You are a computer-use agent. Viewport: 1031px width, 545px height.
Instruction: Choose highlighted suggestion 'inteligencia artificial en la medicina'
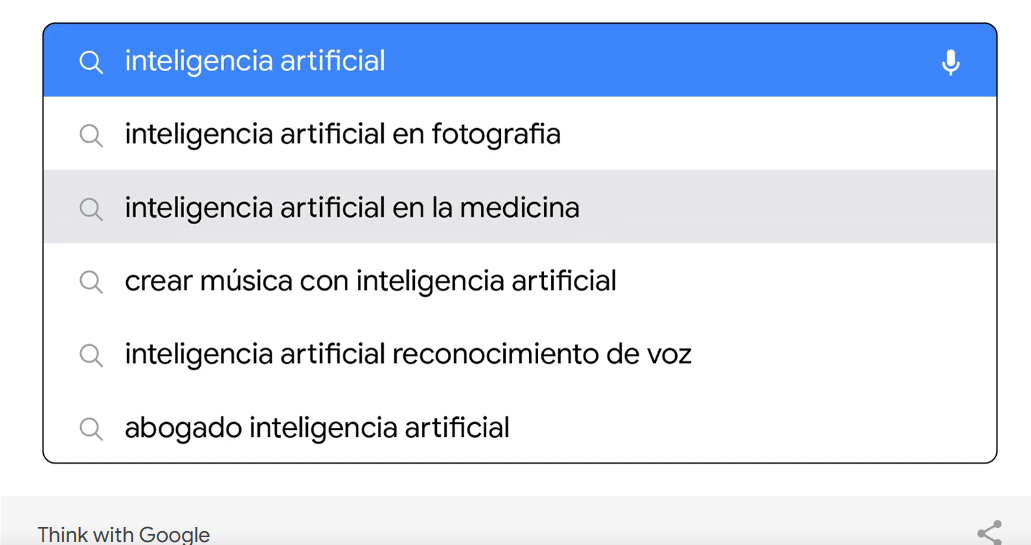coord(352,208)
